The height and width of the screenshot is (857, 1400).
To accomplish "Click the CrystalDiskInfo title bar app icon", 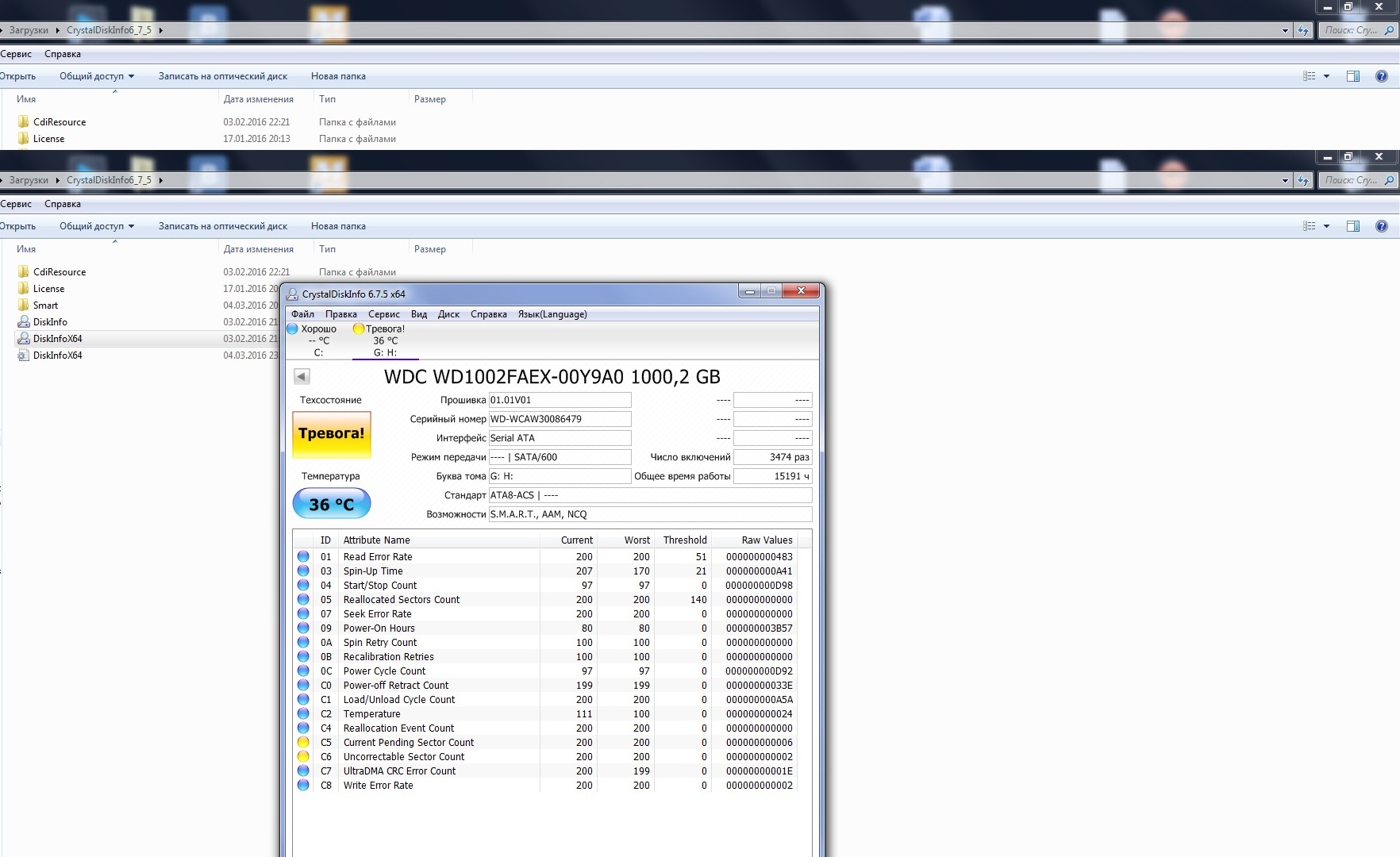I will [x=292, y=294].
